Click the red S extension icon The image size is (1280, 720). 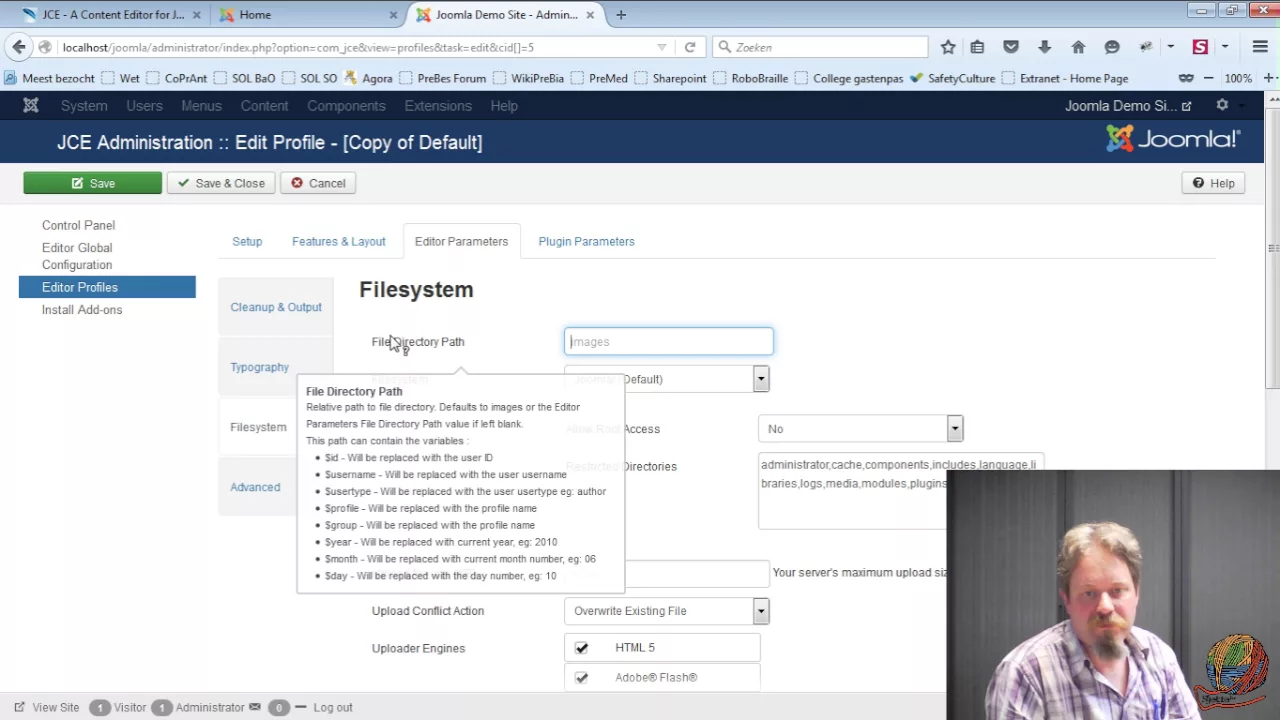[1201, 47]
